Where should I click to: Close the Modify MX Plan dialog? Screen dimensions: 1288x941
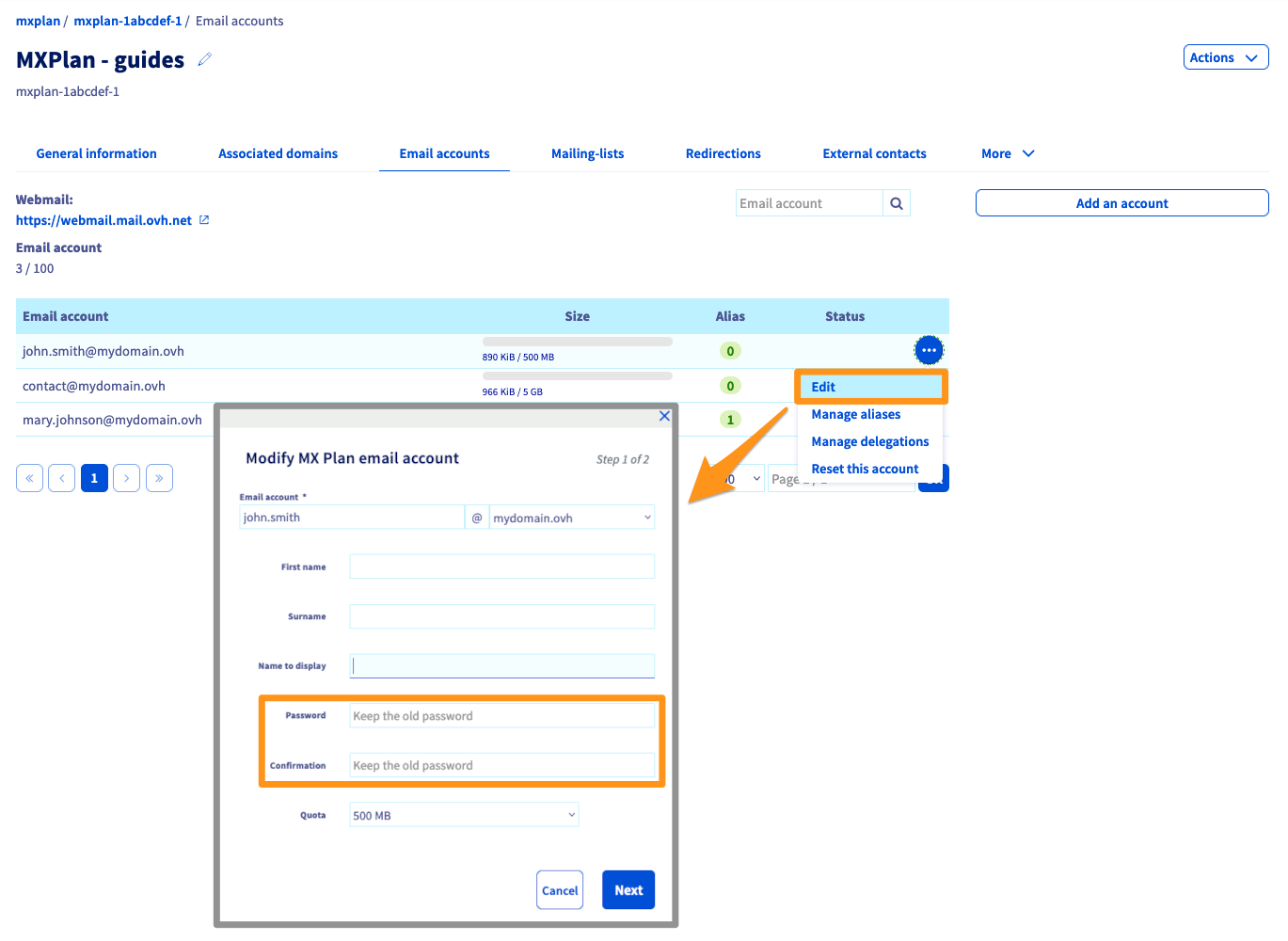pyautogui.click(x=664, y=416)
